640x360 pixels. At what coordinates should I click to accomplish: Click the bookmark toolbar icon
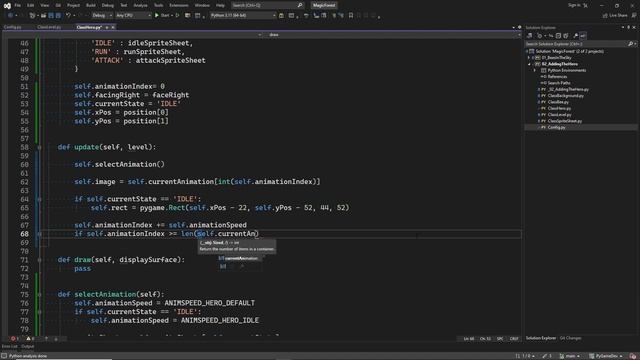tap(351, 16)
